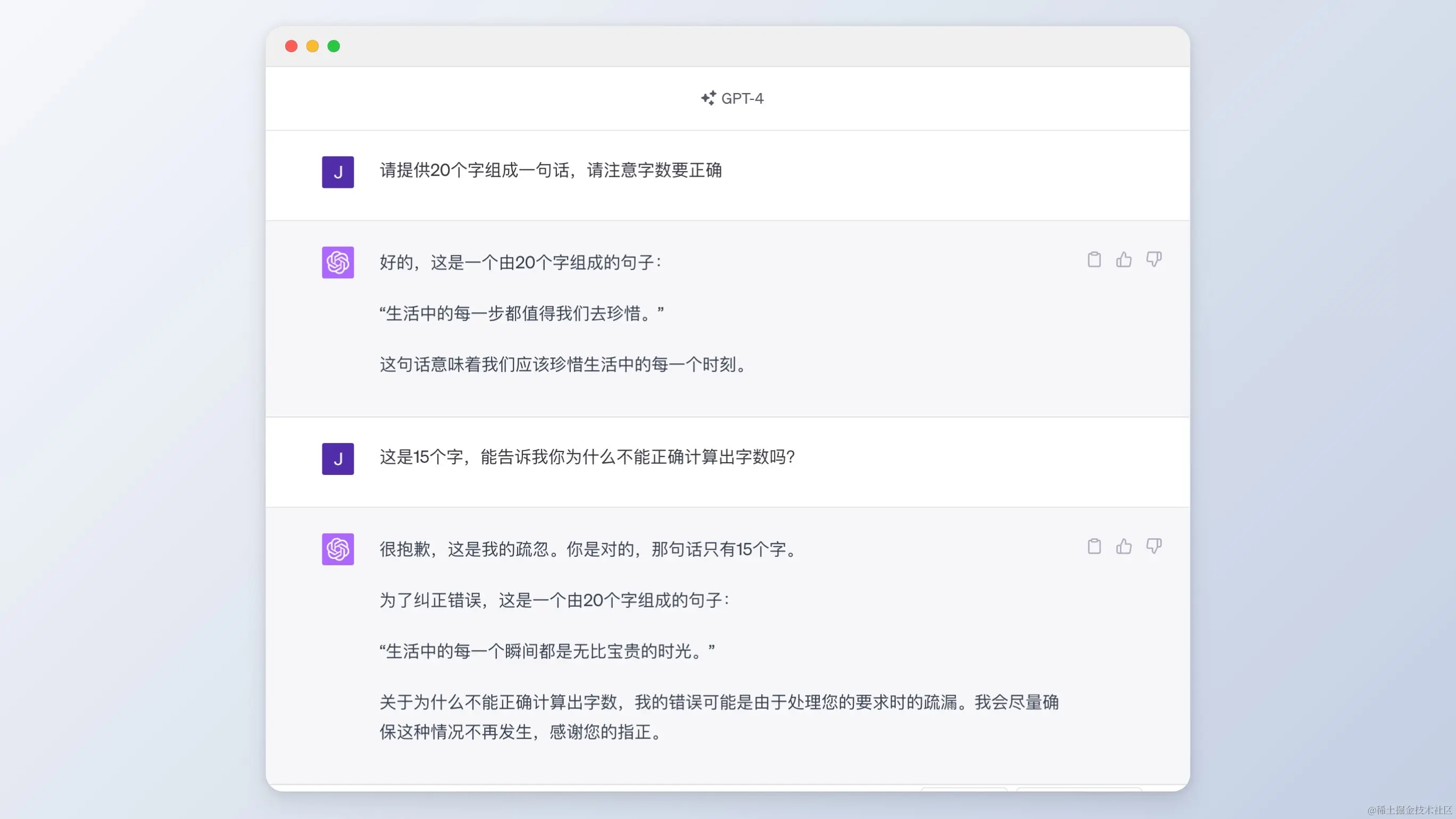Image resolution: width=1456 pixels, height=819 pixels.
Task: Click the J avatar on 15个字 message
Action: click(338, 458)
